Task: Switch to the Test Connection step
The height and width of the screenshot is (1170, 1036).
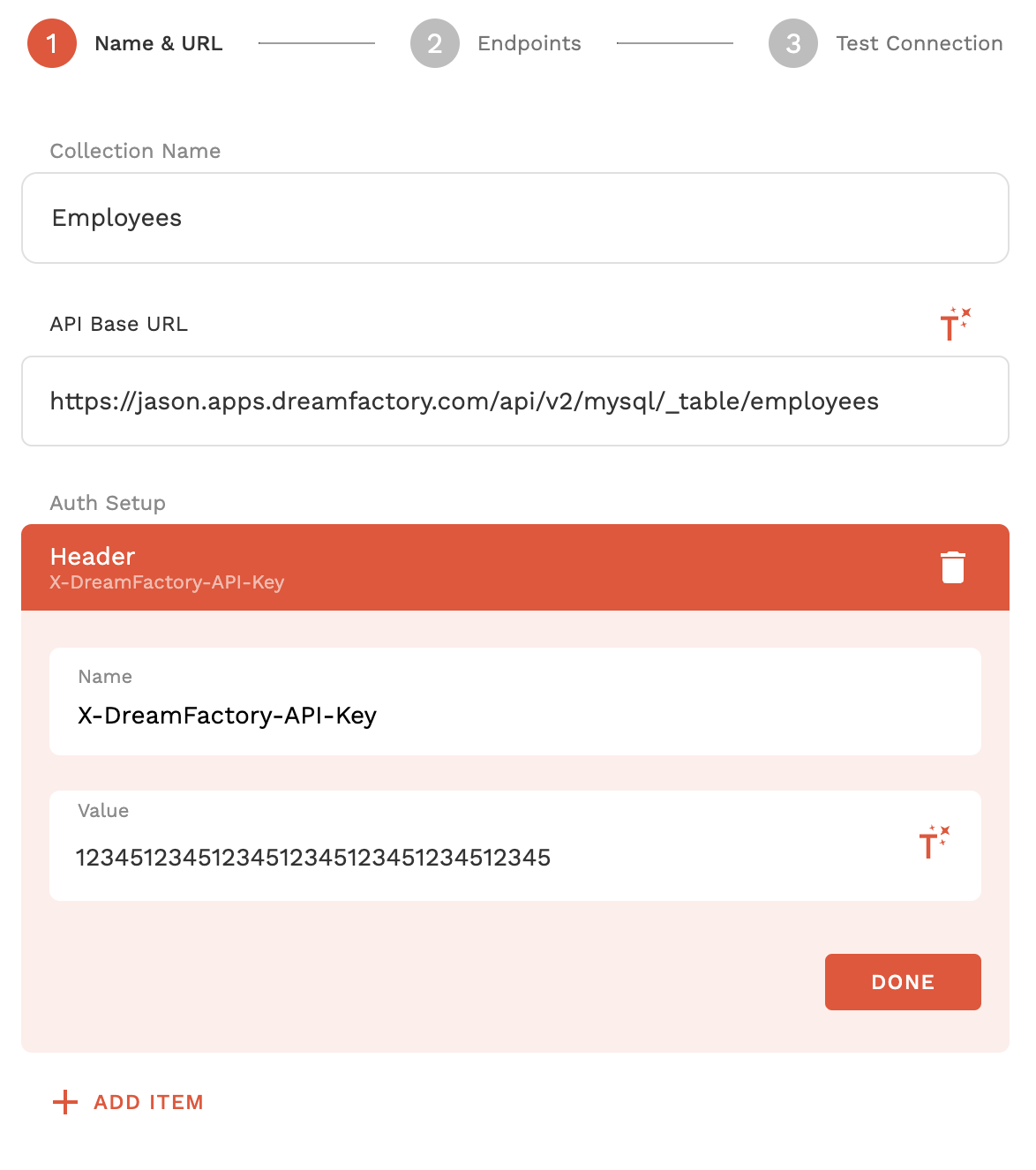Action: [919, 43]
